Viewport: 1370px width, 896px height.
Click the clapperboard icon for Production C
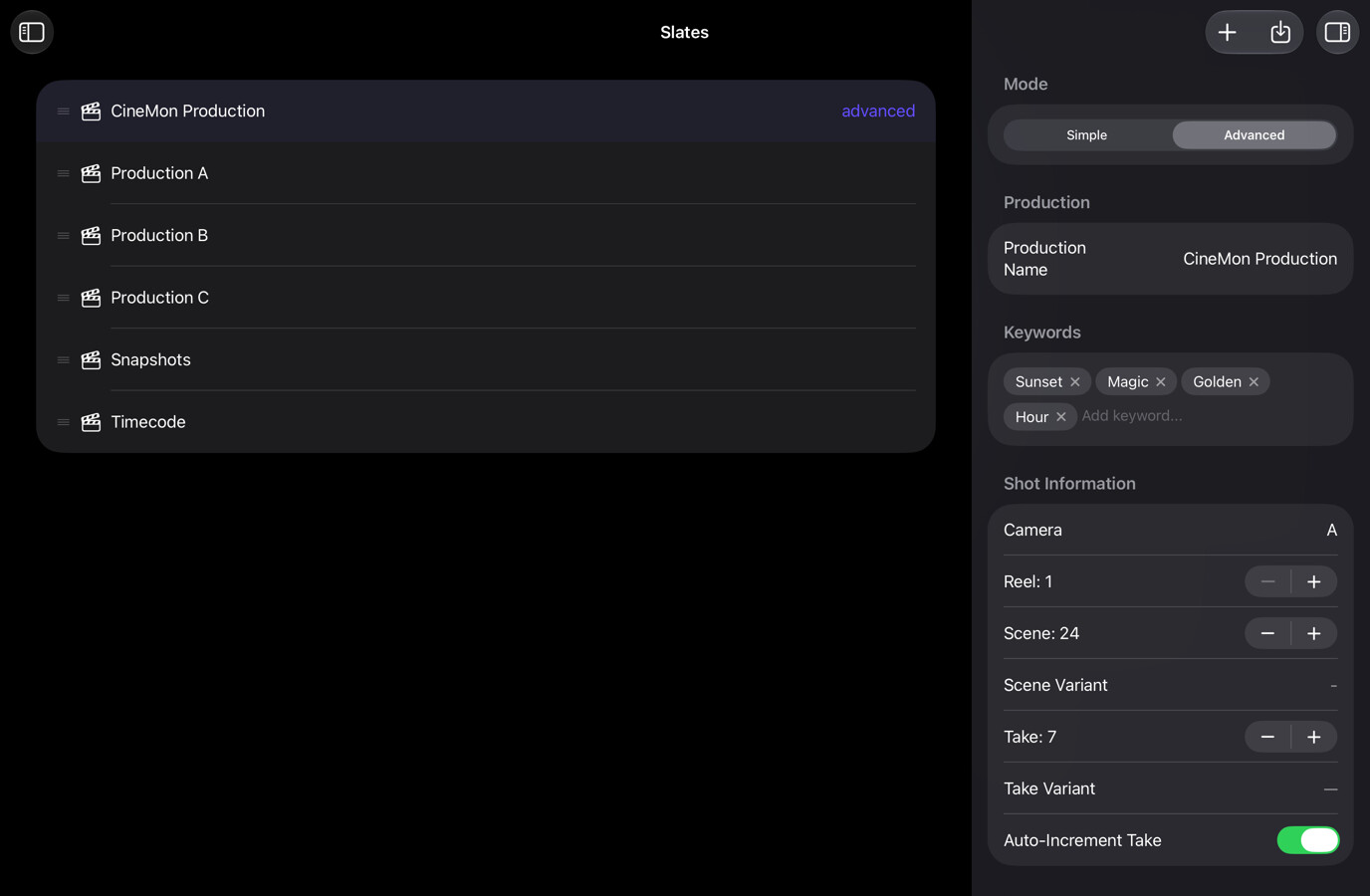coord(91,298)
